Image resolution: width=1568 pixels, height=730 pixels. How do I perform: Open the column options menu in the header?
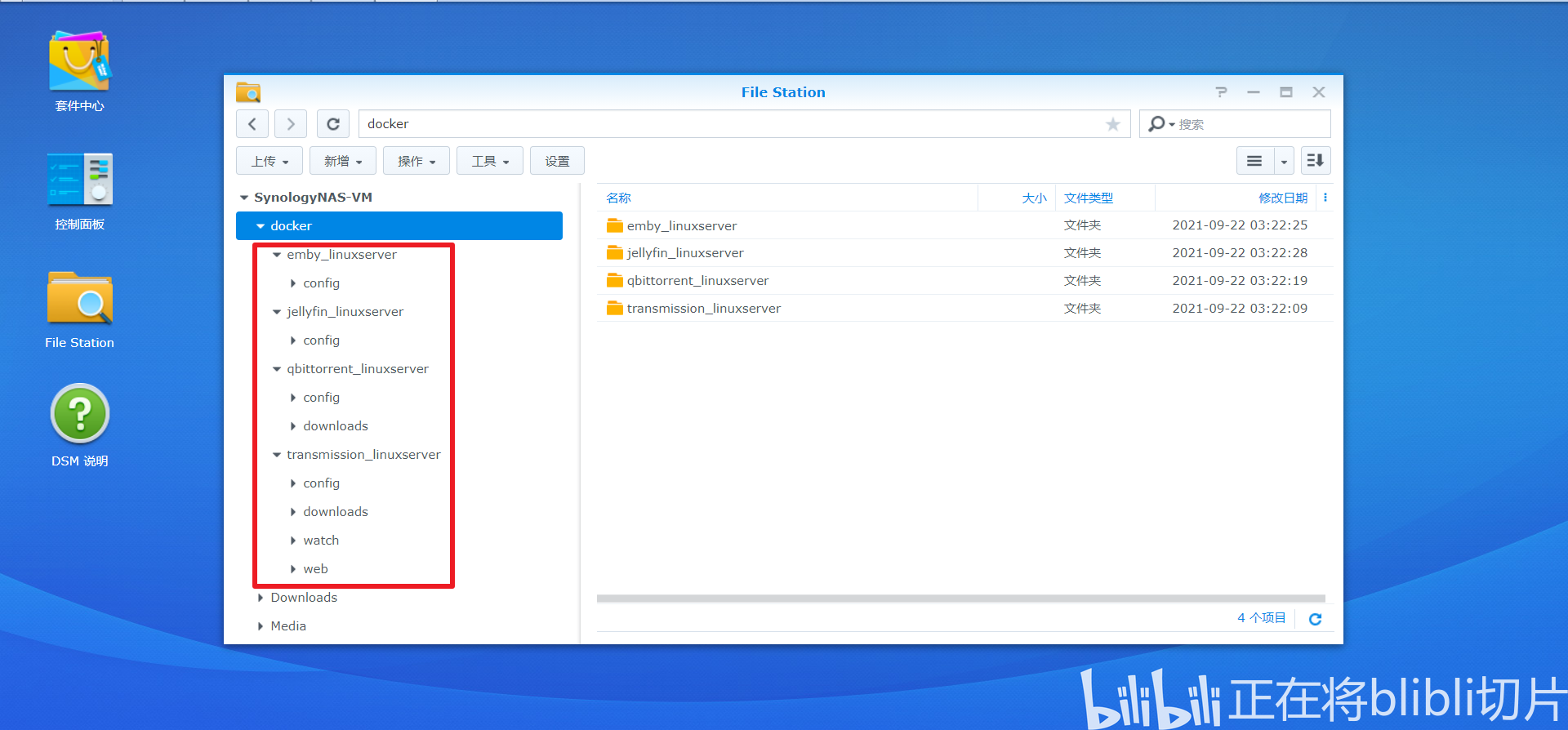click(x=1325, y=198)
